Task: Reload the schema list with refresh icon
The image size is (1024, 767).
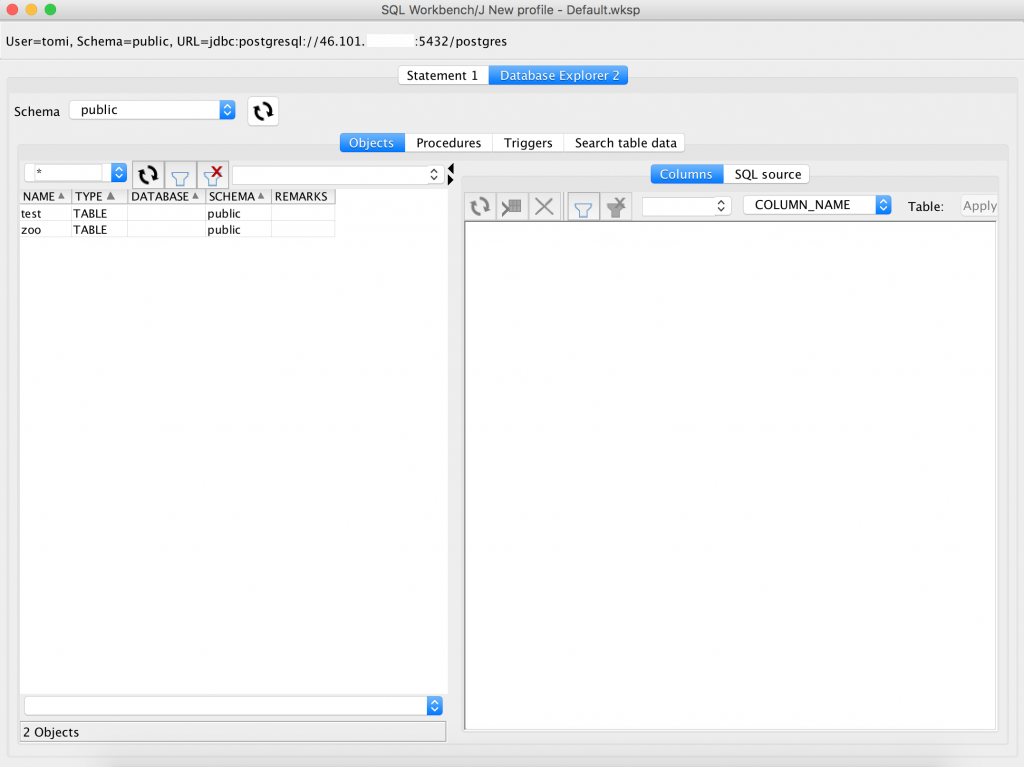Action: [262, 111]
